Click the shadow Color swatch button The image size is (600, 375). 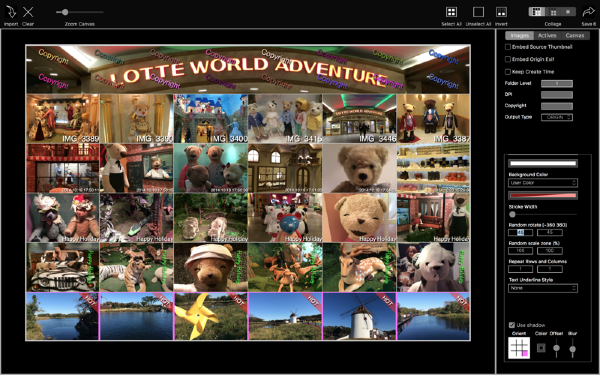(x=541, y=347)
